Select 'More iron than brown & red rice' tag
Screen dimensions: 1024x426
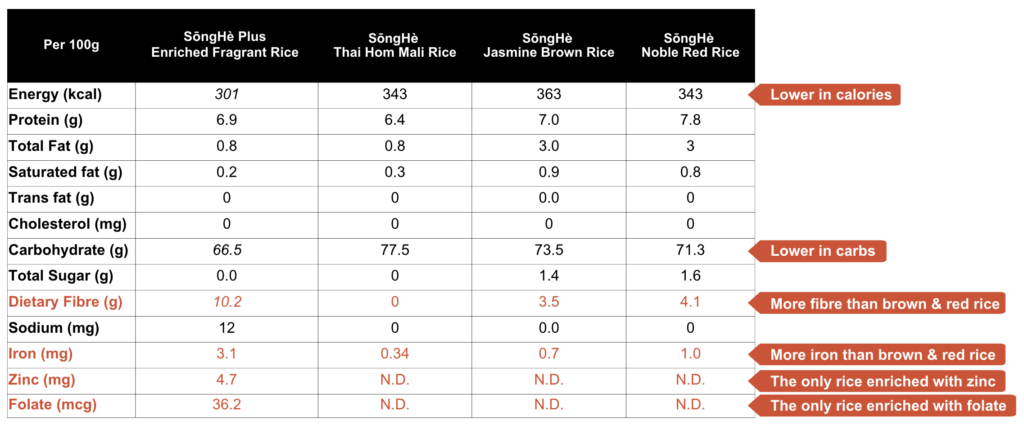(884, 354)
